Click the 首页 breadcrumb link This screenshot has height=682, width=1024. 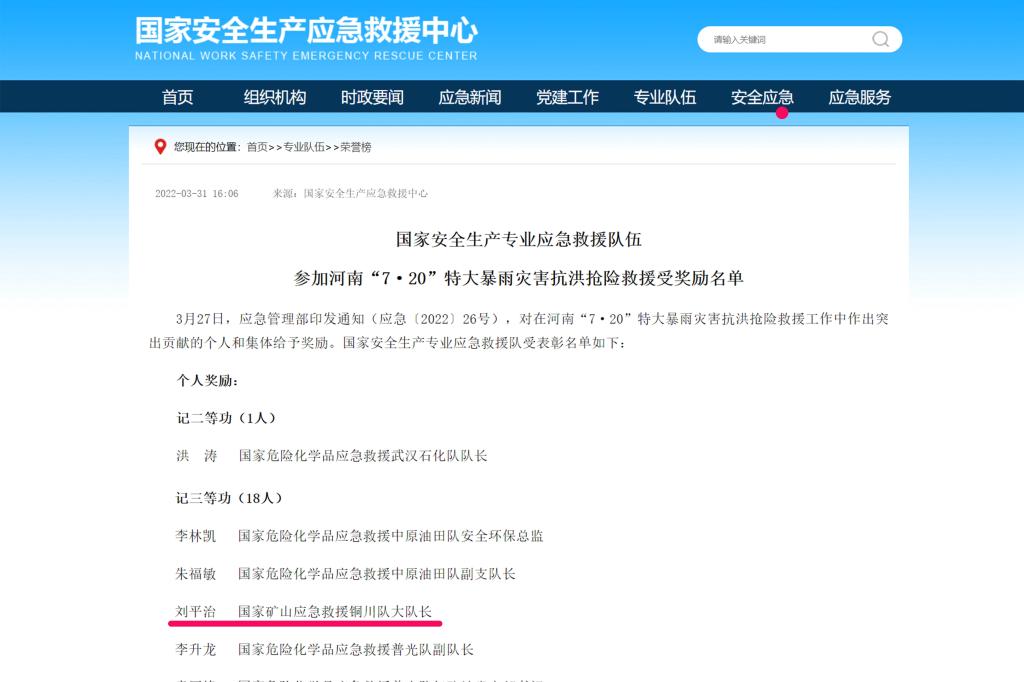click(257, 147)
